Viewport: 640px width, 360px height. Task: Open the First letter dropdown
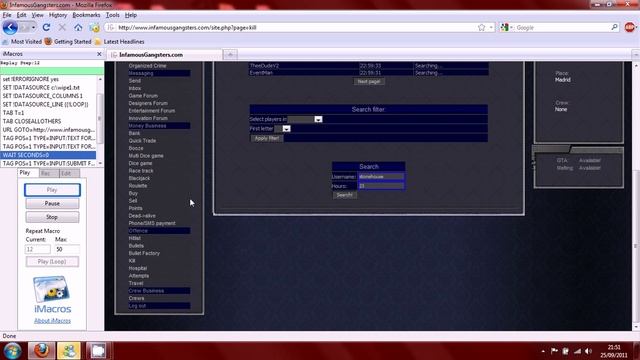point(287,129)
